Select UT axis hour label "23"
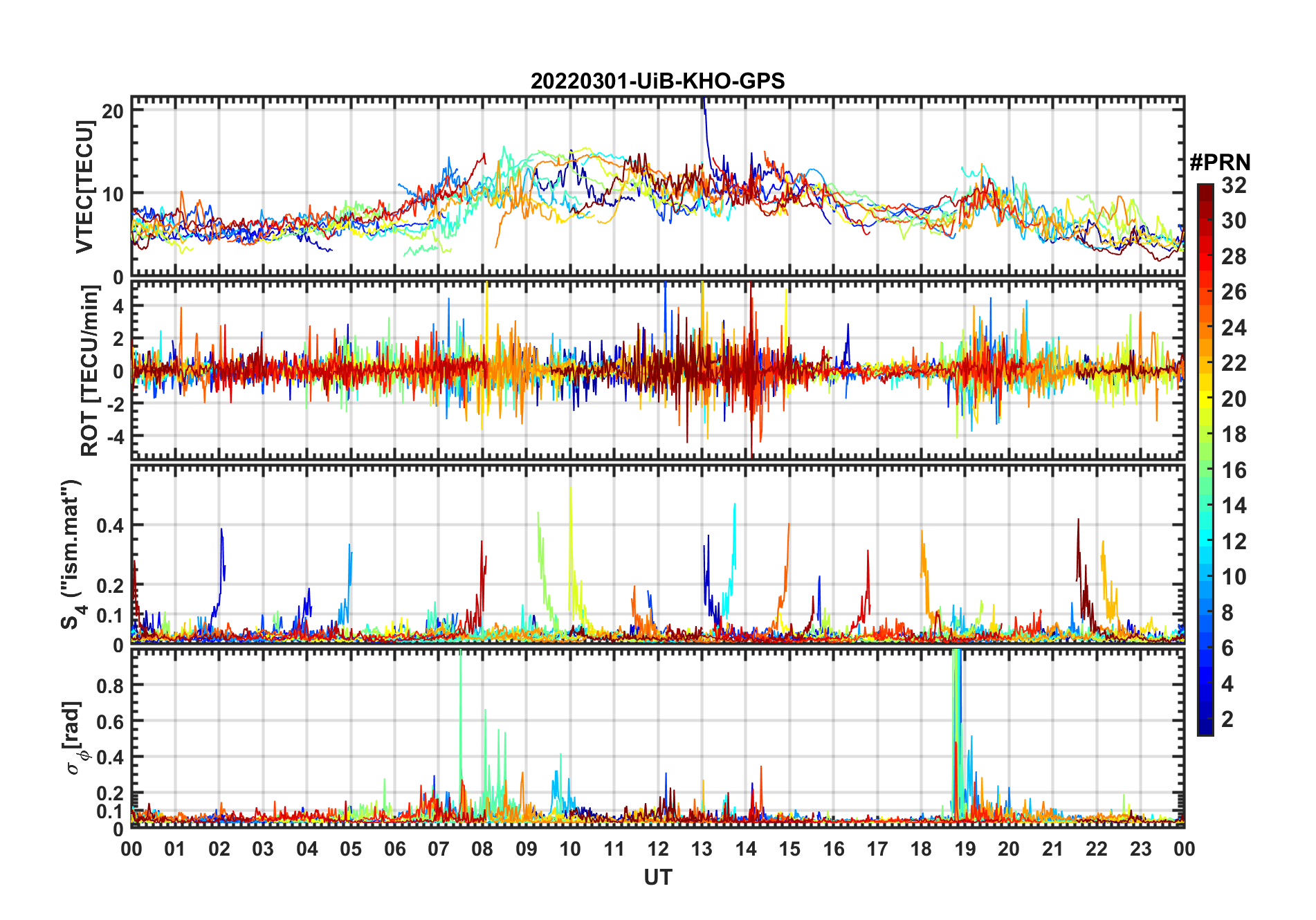 1140,849
